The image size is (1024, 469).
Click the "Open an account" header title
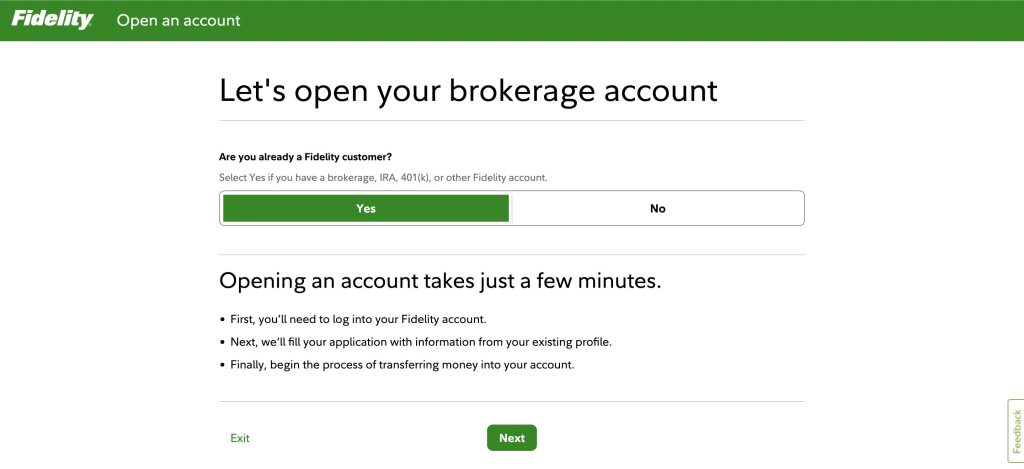click(x=178, y=20)
